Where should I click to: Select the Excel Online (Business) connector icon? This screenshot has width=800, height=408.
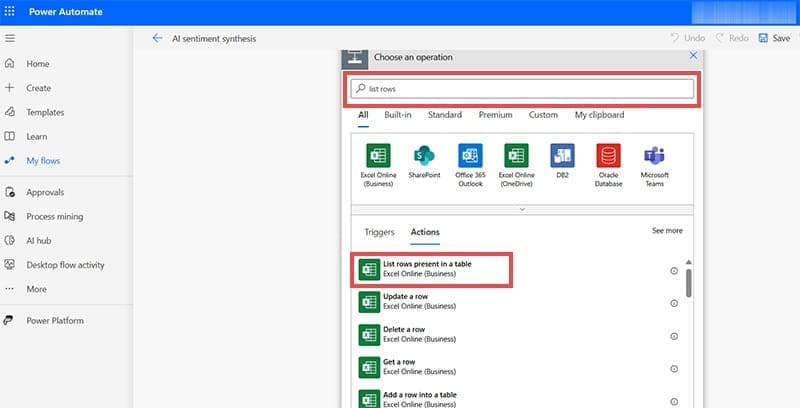(378, 156)
